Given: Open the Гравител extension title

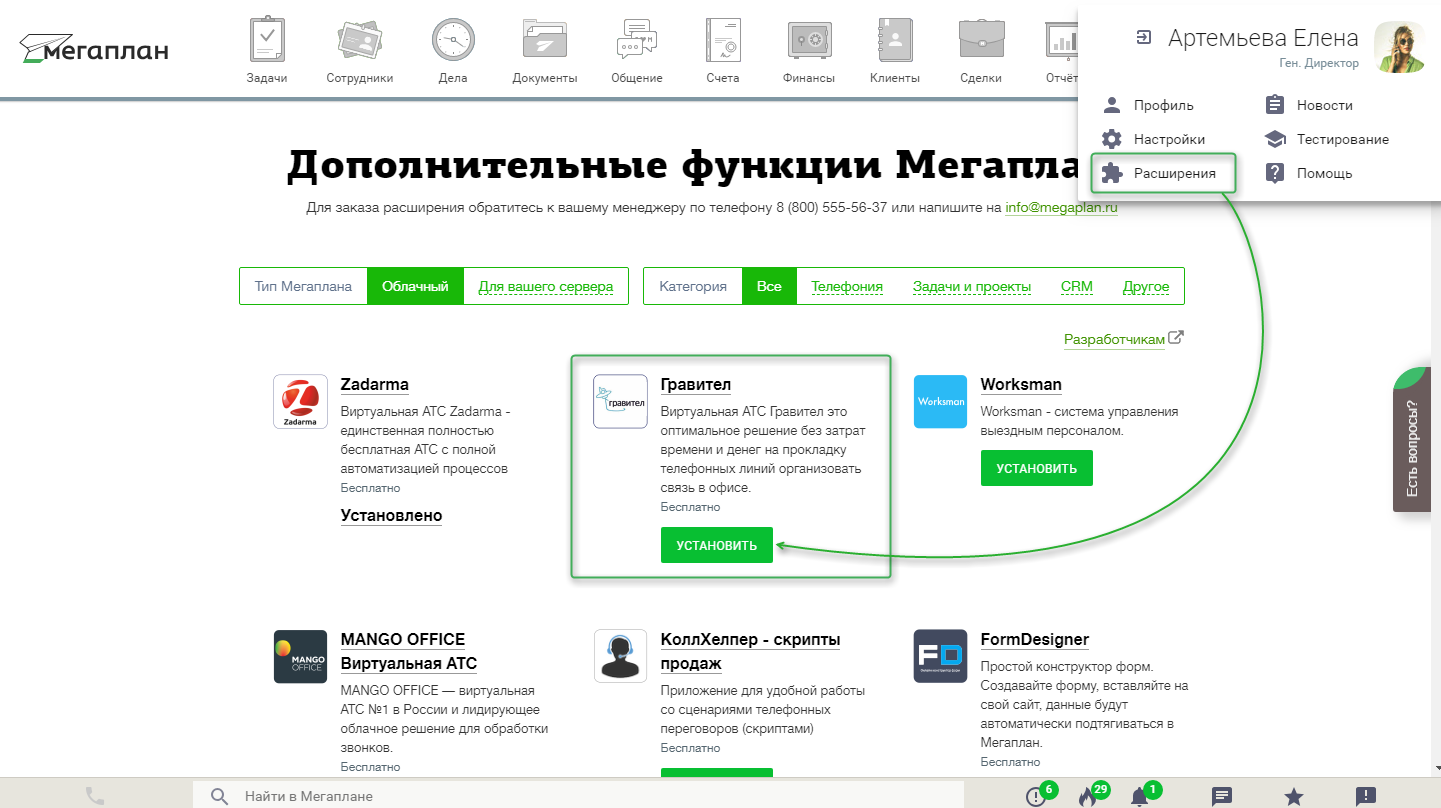Looking at the screenshot, I should (x=695, y=384).
